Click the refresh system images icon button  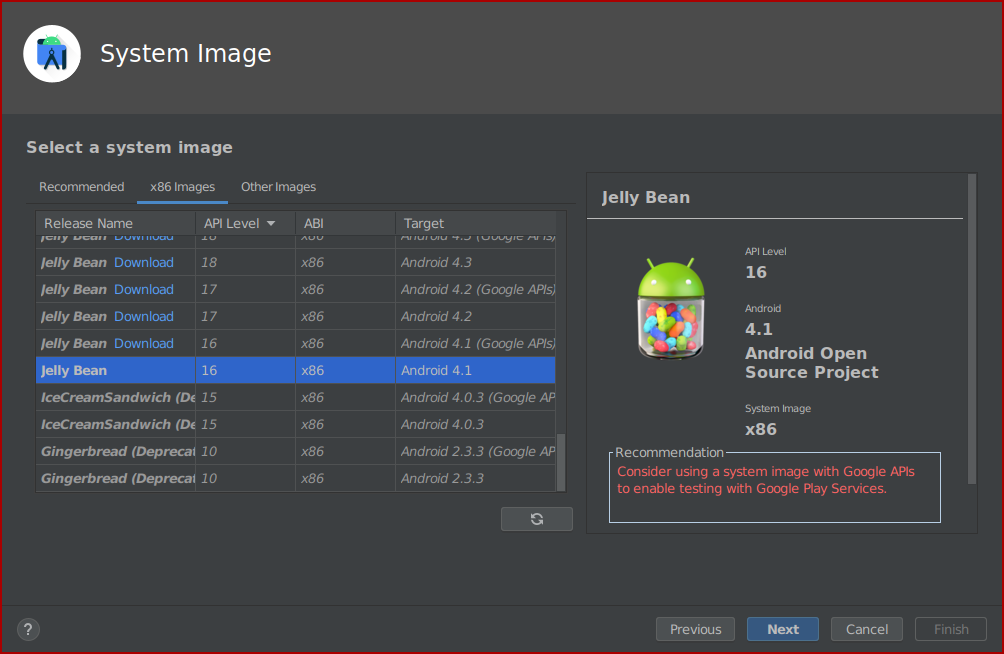coord(537,519)
